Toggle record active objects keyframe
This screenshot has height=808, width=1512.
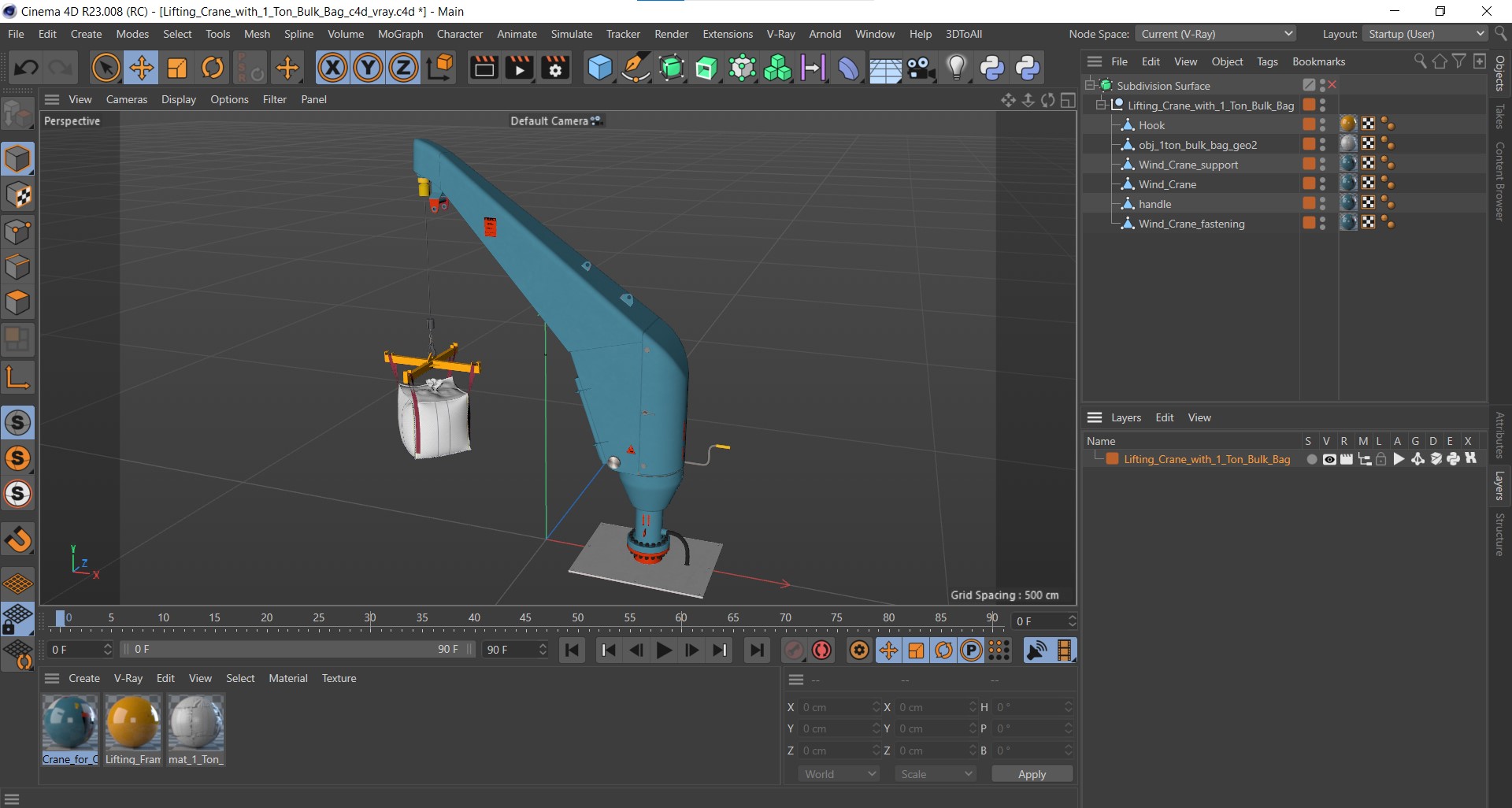[x=794, y=650]
